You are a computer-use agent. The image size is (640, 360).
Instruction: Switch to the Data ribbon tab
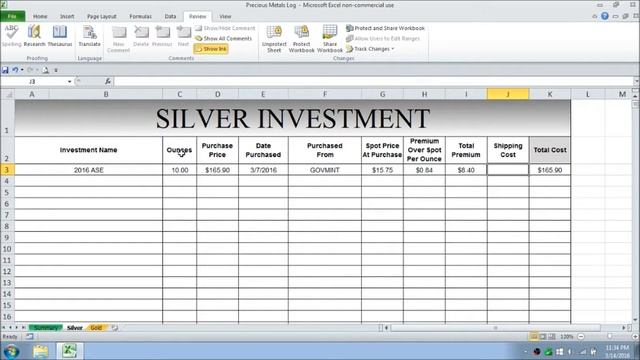(x=170, y=16)
